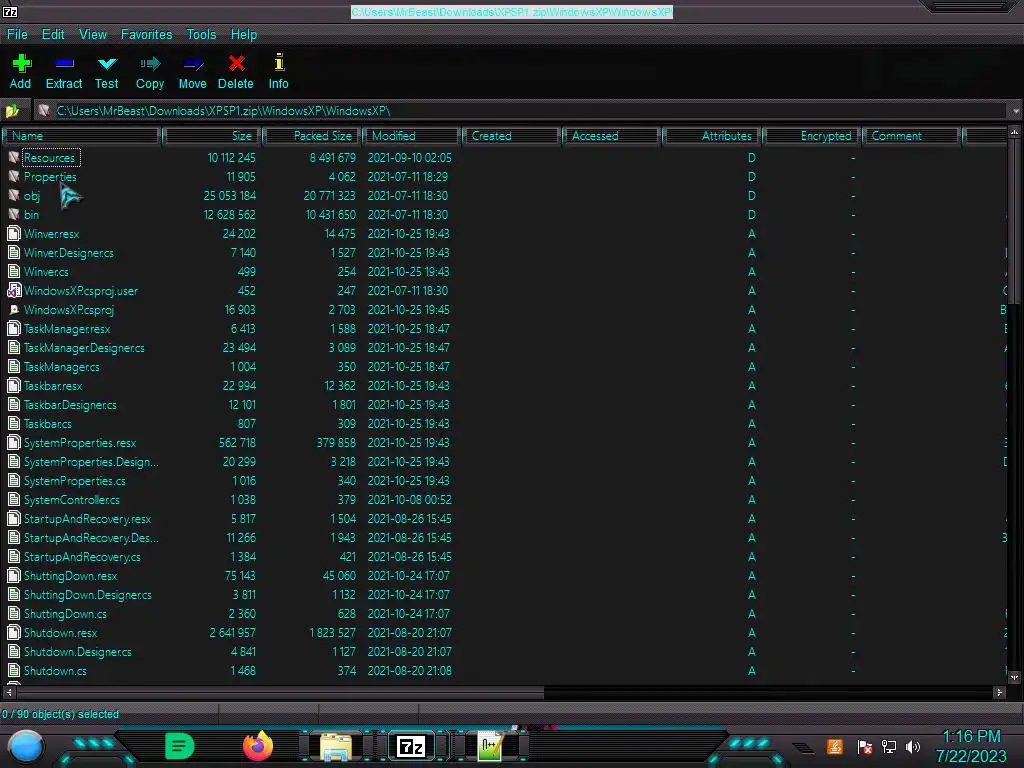
Task: Click the flag notification tray icon
Action: pos(865,746)
